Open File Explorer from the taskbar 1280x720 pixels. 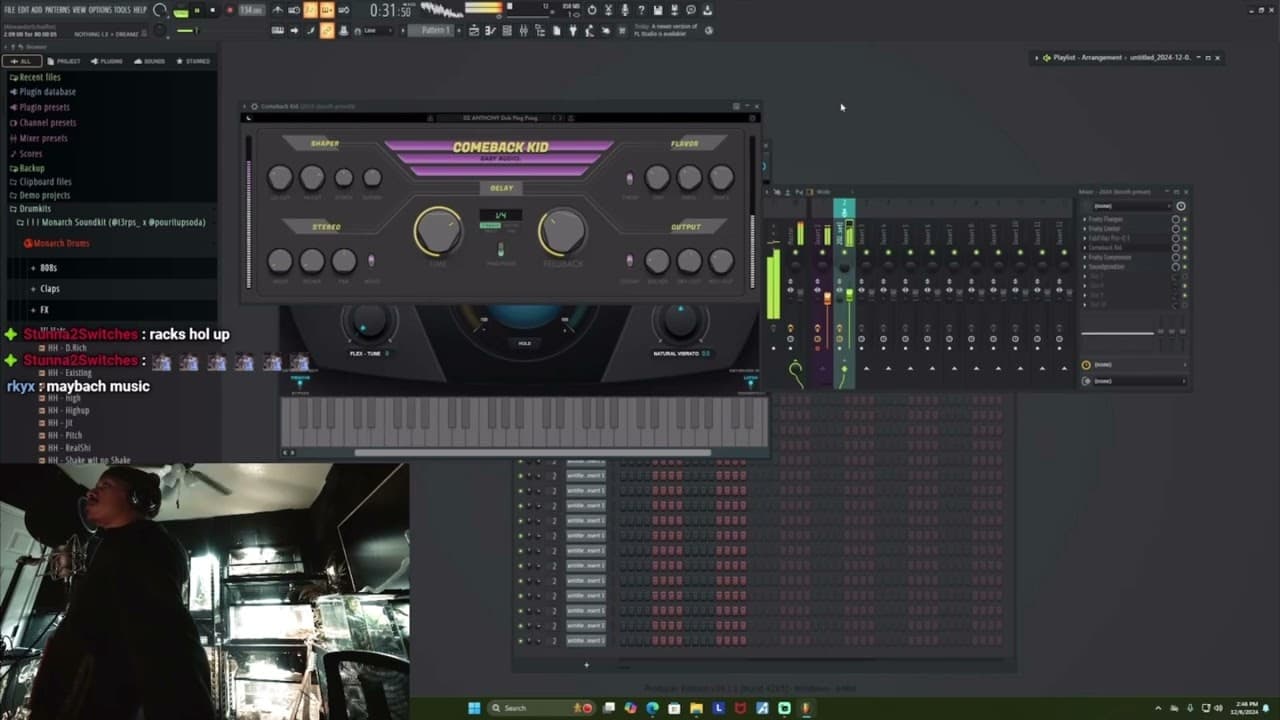pyautogui.click(x=696, y=708)
